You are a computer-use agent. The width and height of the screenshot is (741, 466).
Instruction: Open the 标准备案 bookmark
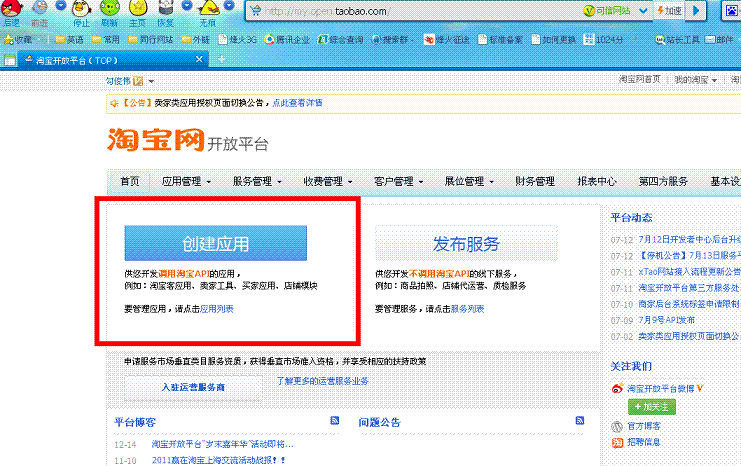click(500, 40)
